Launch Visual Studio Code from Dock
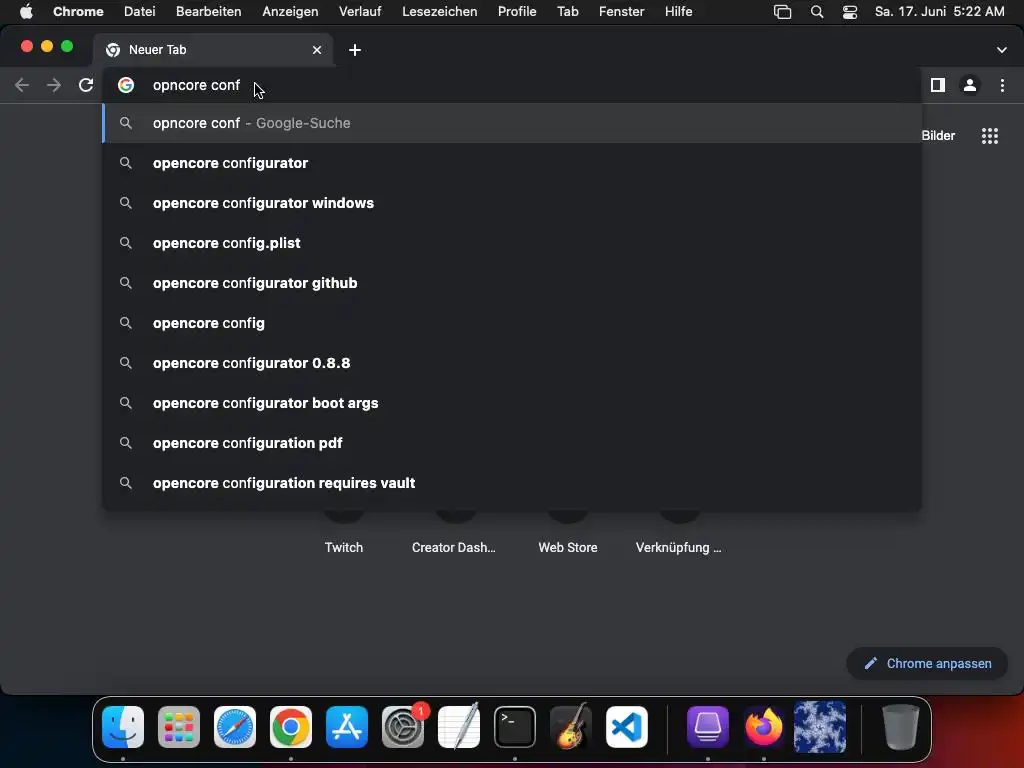Viewport: 1024px width, 768px height. click(627, 727)
